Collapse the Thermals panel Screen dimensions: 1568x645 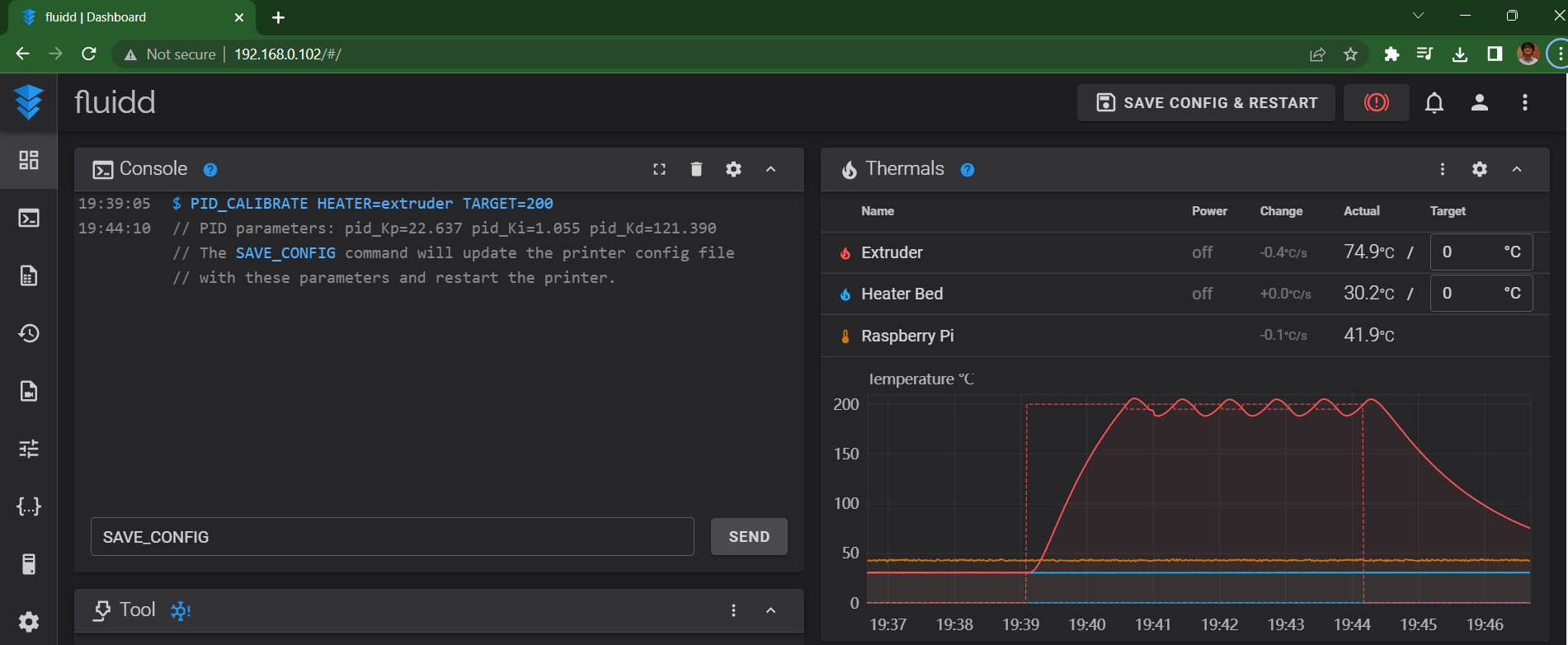[x=1517, y=169]
